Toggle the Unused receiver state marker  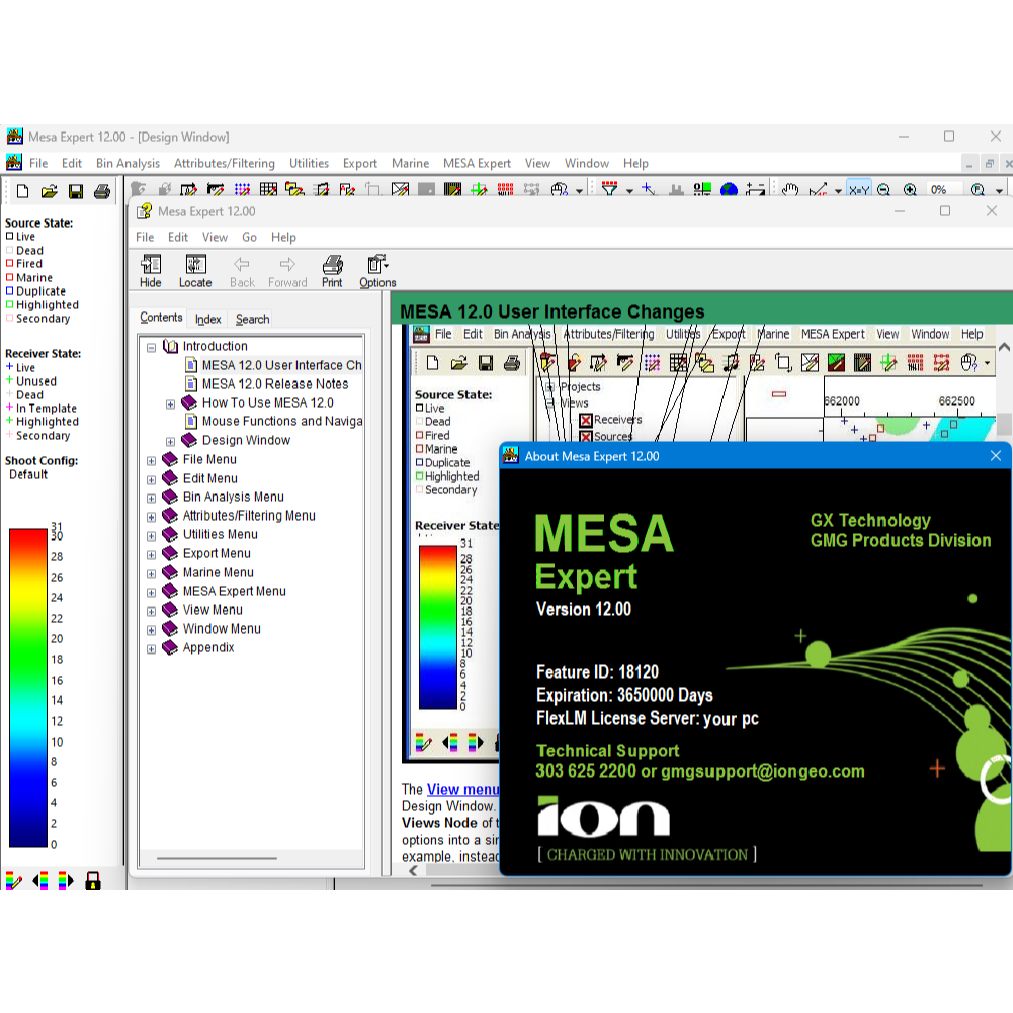click(10, 380)
